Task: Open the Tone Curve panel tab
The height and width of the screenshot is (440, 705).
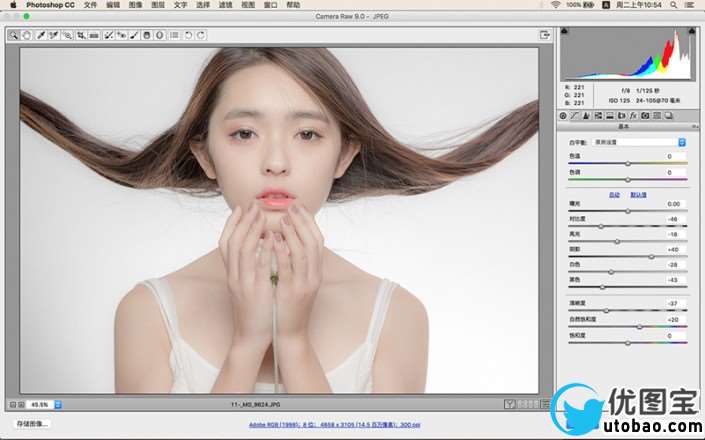Action: 574,116
